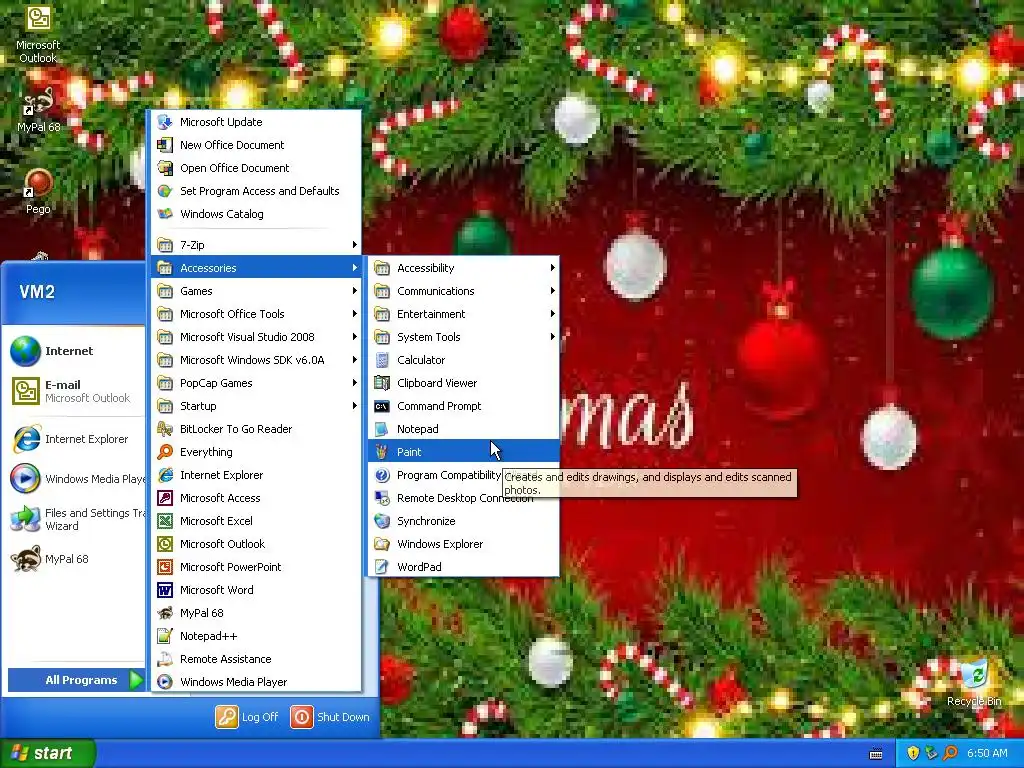Image resolution: width=1024 pixels, height=768 pixels.
Task: Click the on-screen keyboard tray icon
Action: click(876, 754)
